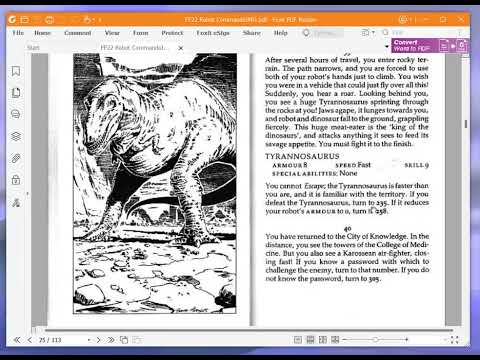The width and height of the screenshot is (480, 360).
Task: Click the Find magnifier icon
Action: coord(385,32)
